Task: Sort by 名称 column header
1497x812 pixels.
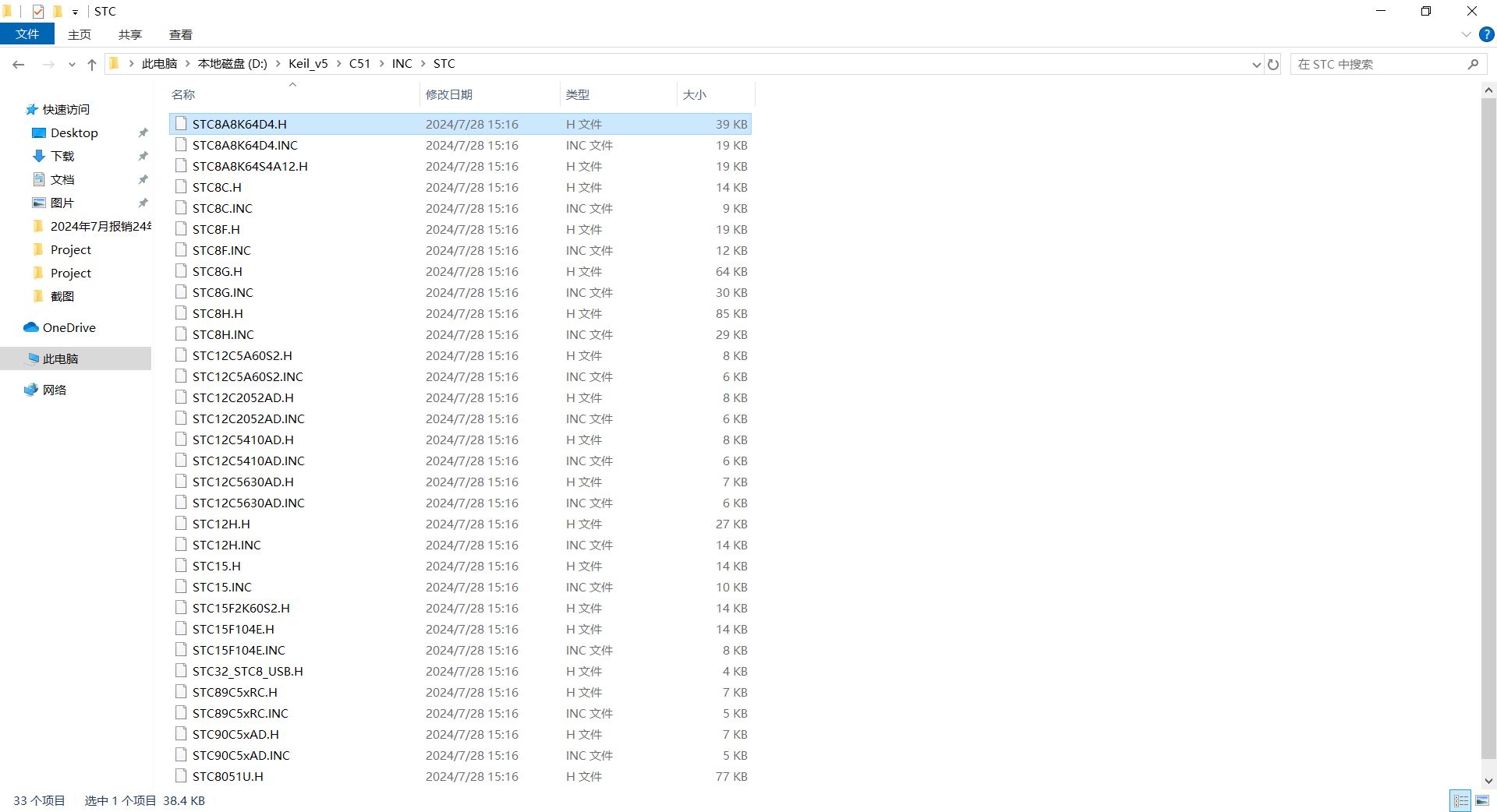Action: 293,94
